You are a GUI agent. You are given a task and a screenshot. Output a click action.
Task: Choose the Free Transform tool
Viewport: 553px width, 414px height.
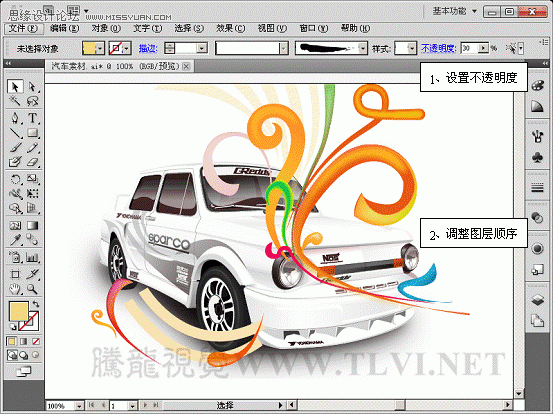pyautogui.click(x=32, y=194)
